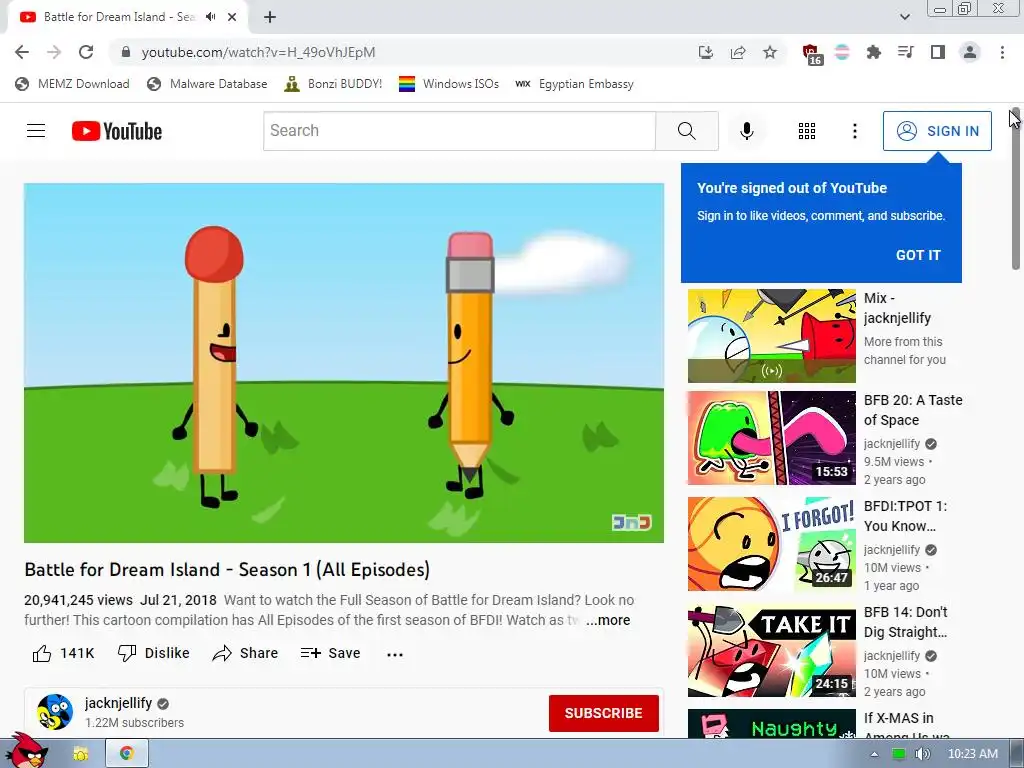1024x768 pixels.
Task: Start voice search with the microphone icon
Action: pos(747,131)
